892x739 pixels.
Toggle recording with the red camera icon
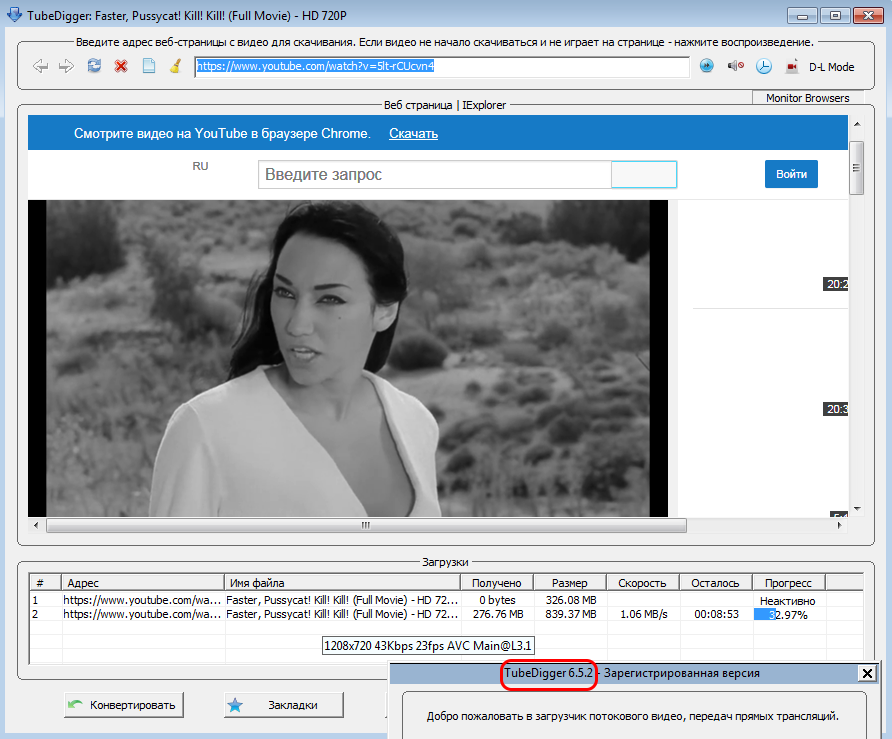pyautogui.click(x=792, y=67)
